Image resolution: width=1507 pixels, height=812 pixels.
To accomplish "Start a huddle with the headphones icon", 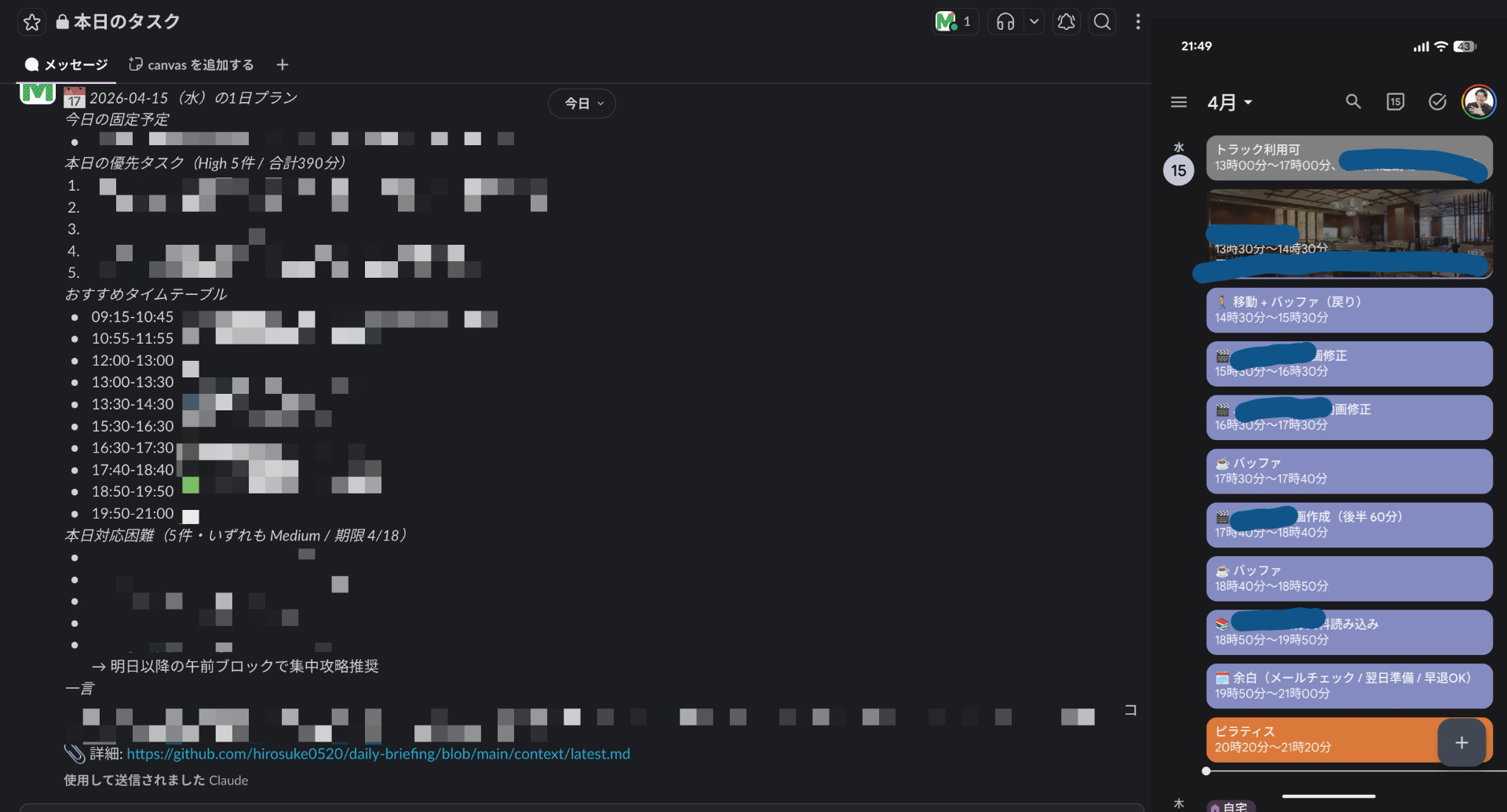I will point(1005,21).
